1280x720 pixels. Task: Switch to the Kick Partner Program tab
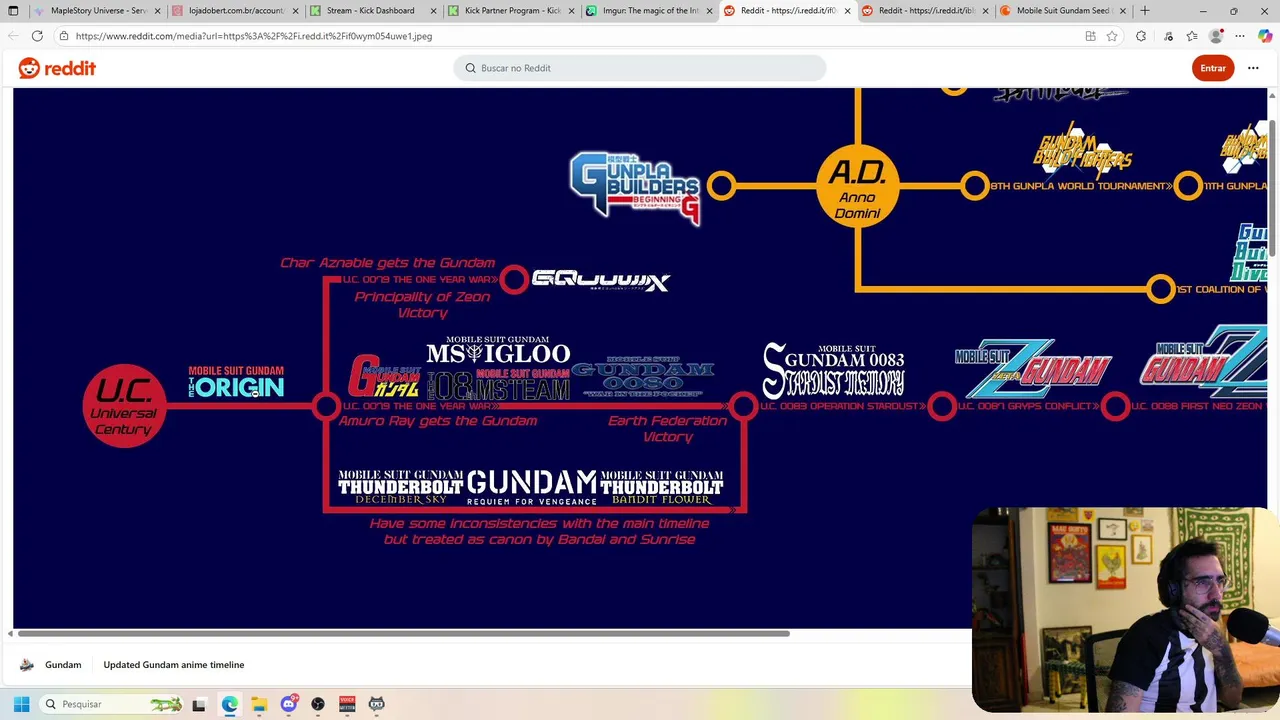tap(510, 11)
